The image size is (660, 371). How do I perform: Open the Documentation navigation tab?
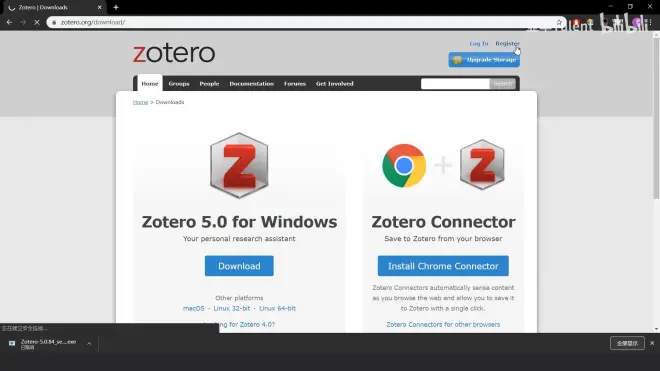[x=251, y=83]
